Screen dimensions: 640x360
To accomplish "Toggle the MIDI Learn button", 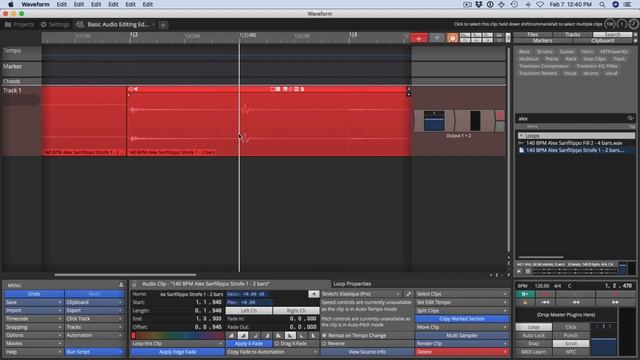I will [x=534, y=351].
